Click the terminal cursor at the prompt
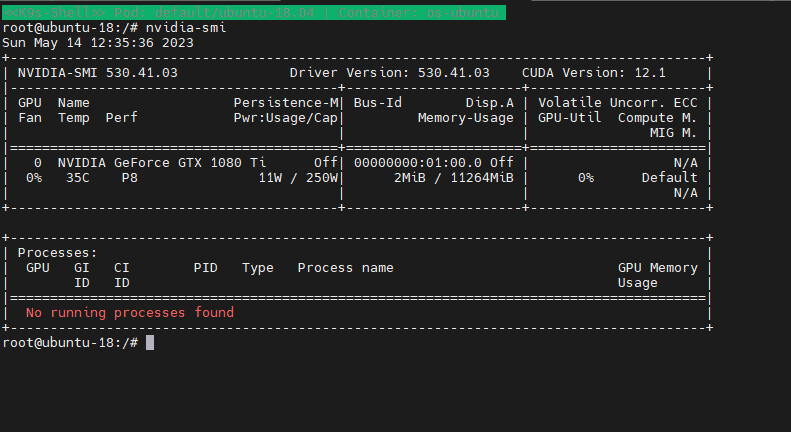The height and width of the screenshot is (432, 791). coord(150,342)
